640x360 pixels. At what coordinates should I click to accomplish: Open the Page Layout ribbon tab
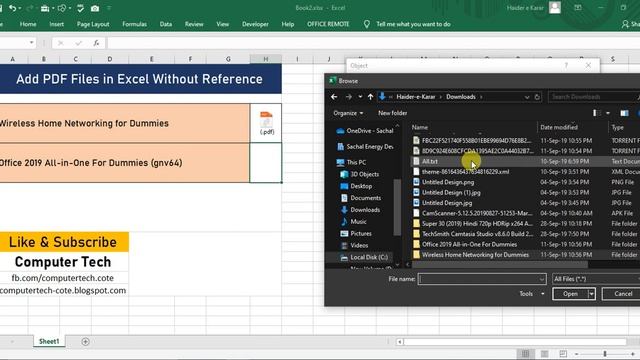click(93, 24)
